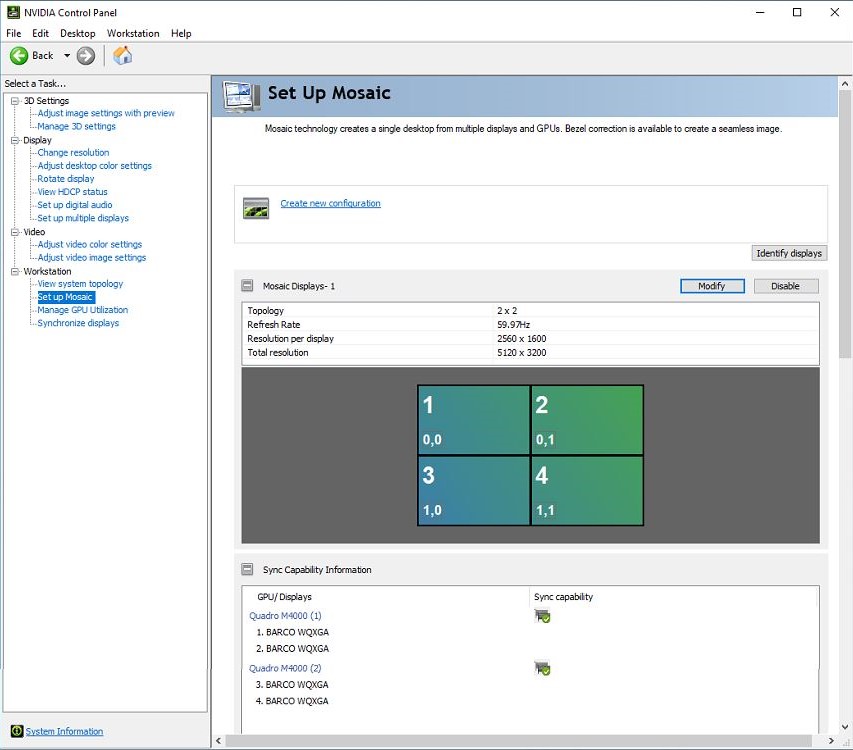Collapse the Display tree node
This screenshot has height=750, width=853.
click(x=15, y=140)
